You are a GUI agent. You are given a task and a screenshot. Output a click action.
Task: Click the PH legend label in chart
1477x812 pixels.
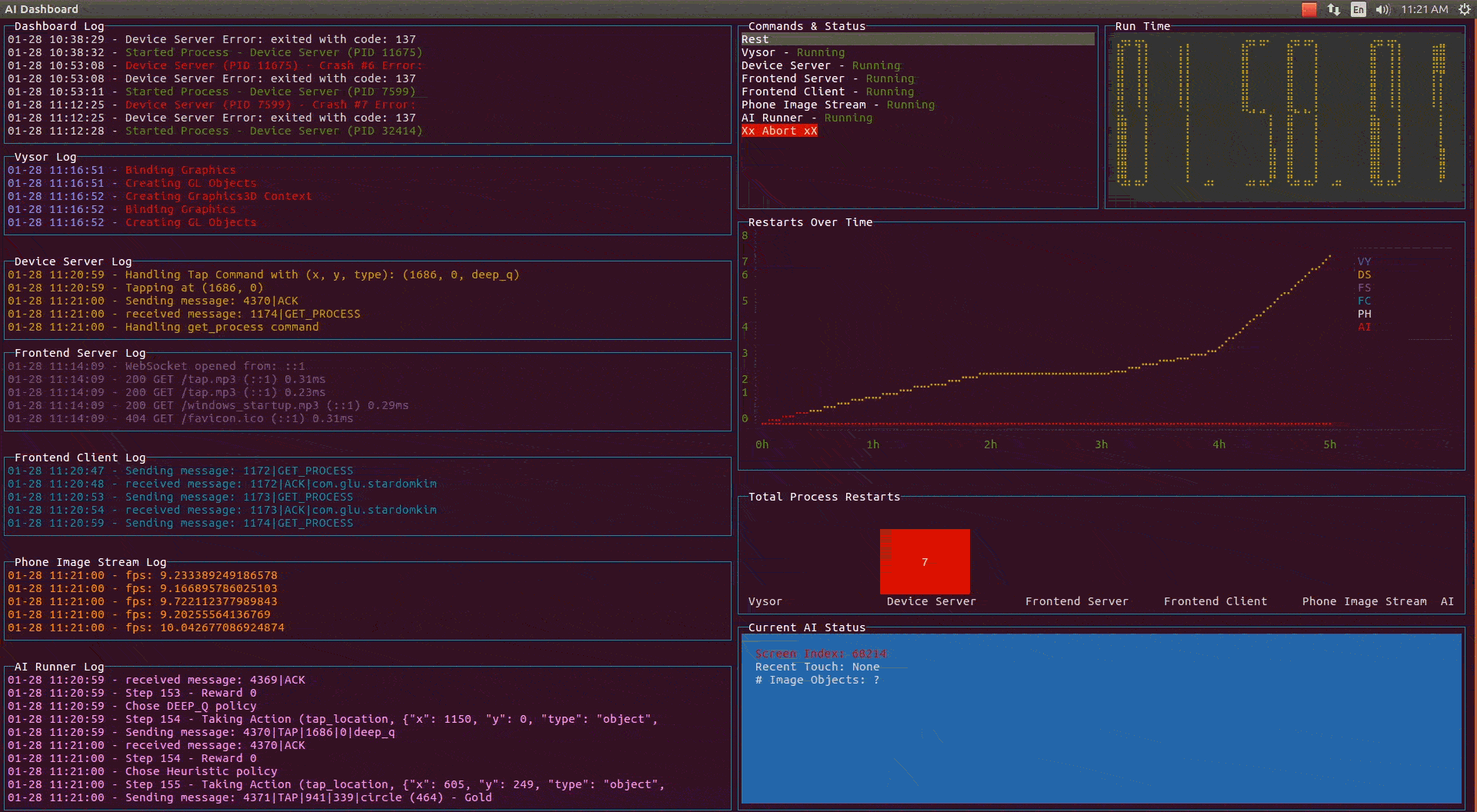pos(1364,314)
